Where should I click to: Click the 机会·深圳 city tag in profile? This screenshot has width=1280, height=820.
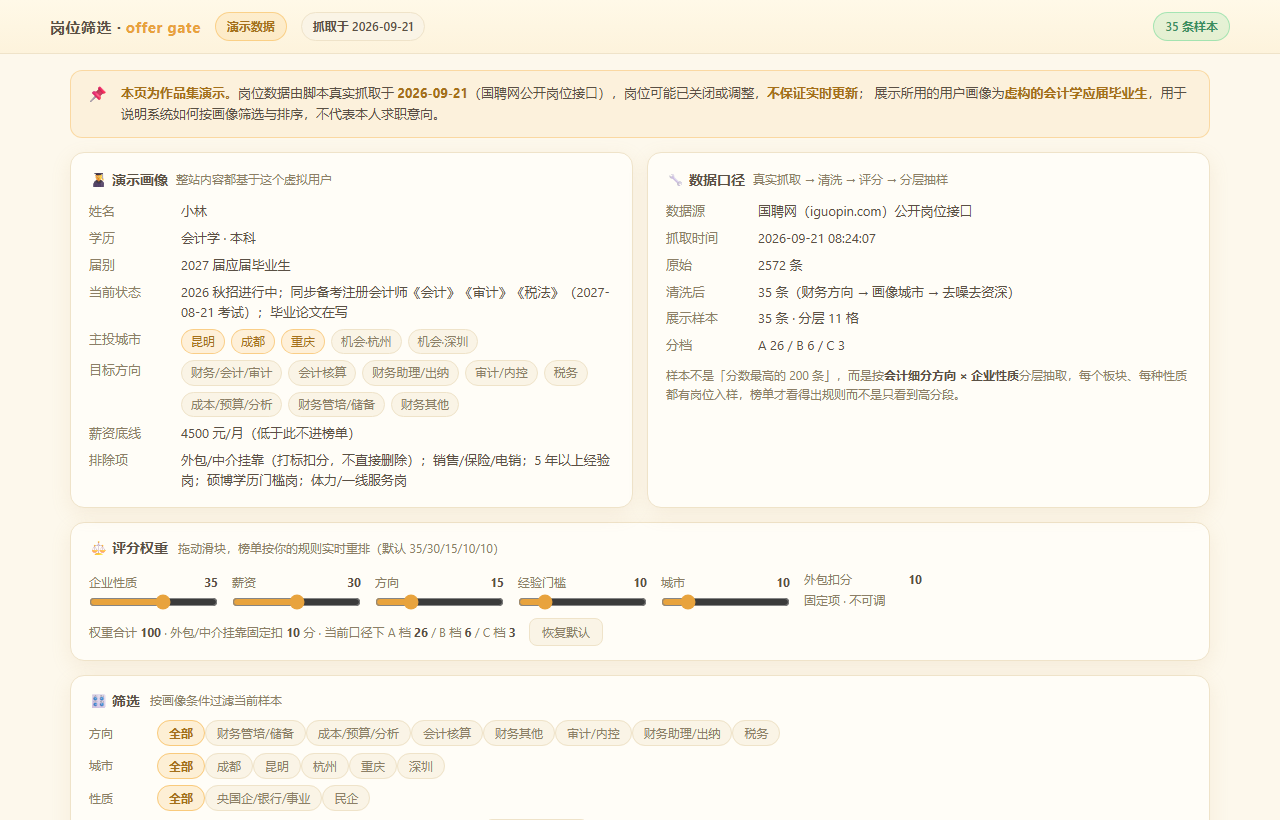tap(443, 341)
